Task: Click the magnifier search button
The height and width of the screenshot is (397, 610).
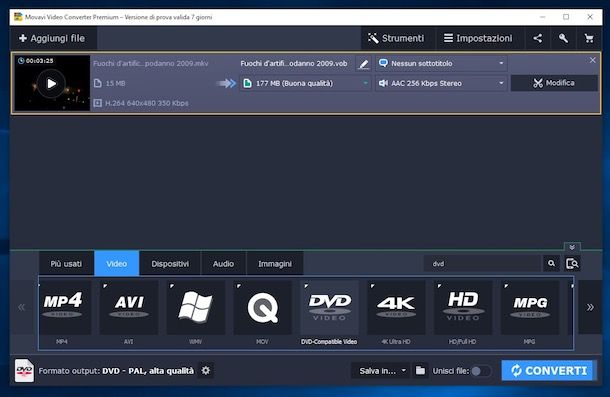Action: click(x=551, y=263)
